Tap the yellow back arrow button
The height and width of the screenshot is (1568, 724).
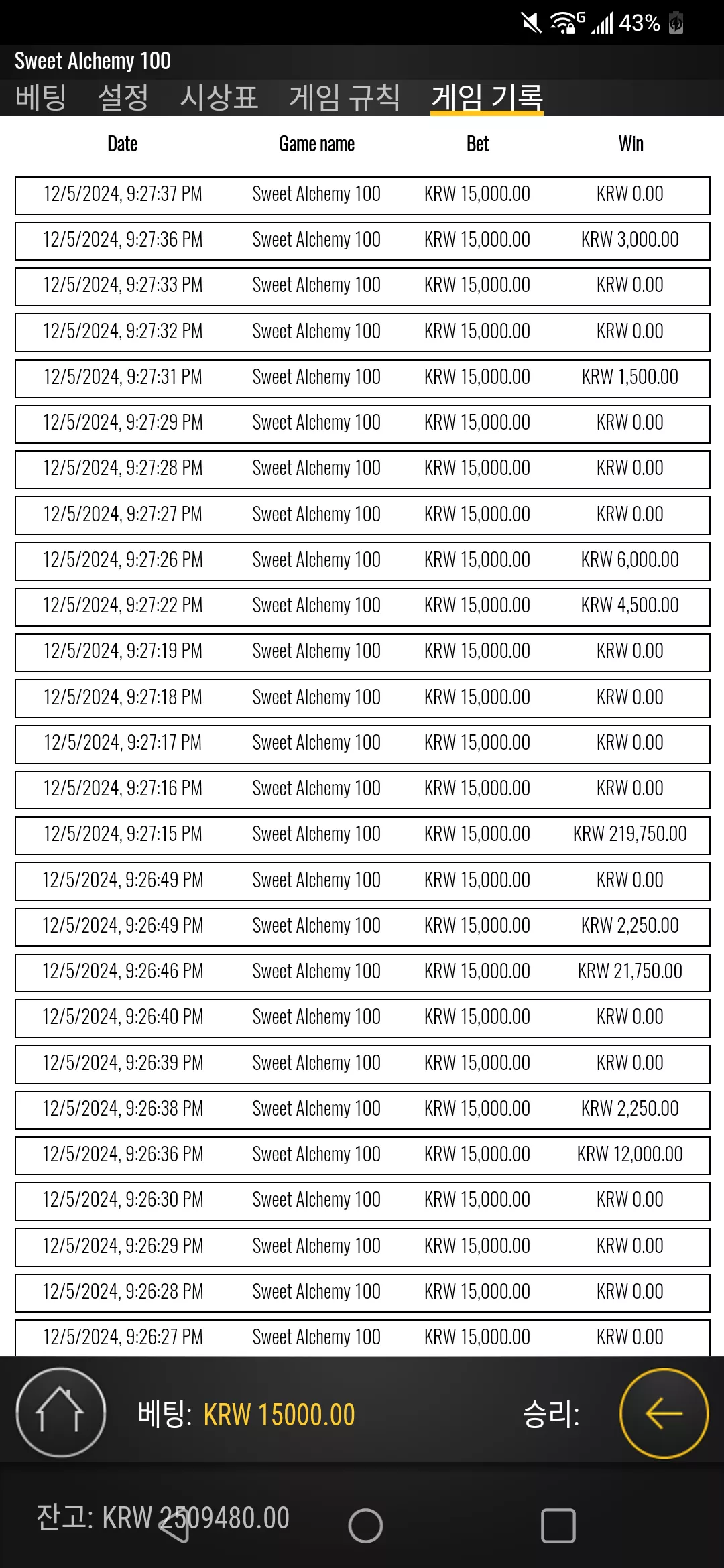[664, 1413]
